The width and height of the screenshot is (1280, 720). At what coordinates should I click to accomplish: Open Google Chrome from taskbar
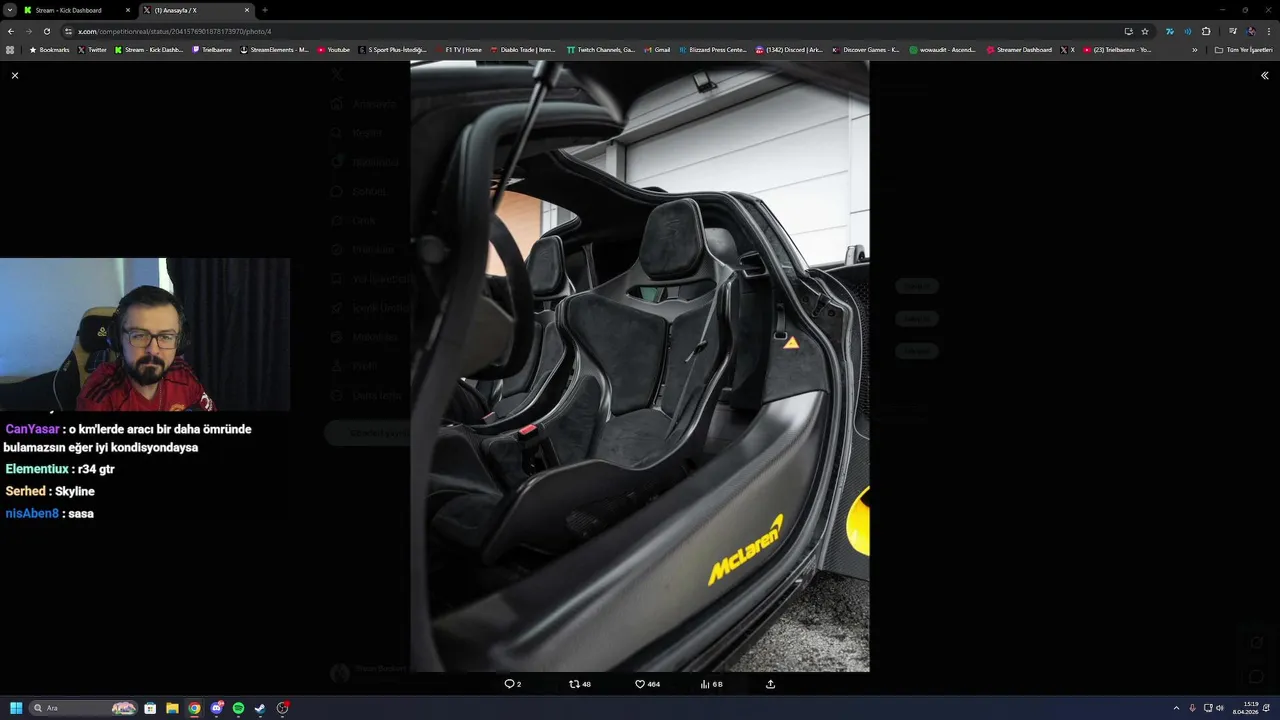pos(194,708)
